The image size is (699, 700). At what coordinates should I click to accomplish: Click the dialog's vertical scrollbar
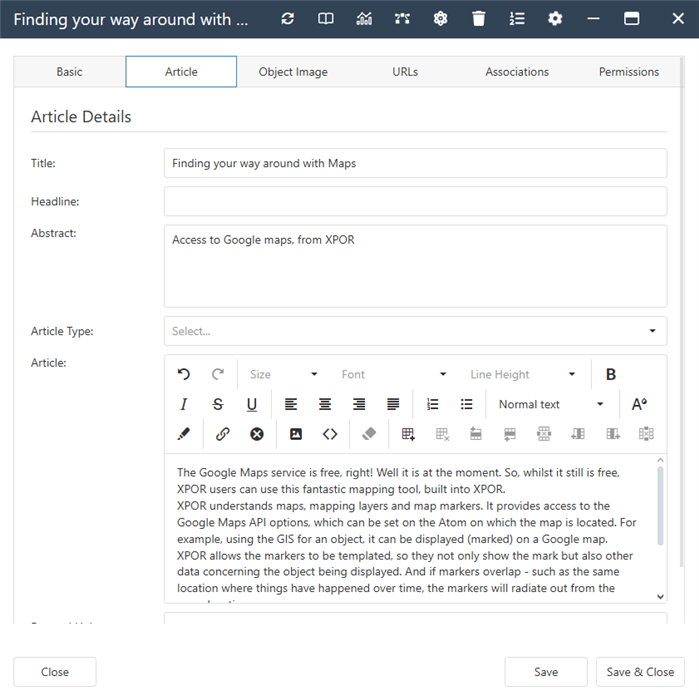point(682,312)
